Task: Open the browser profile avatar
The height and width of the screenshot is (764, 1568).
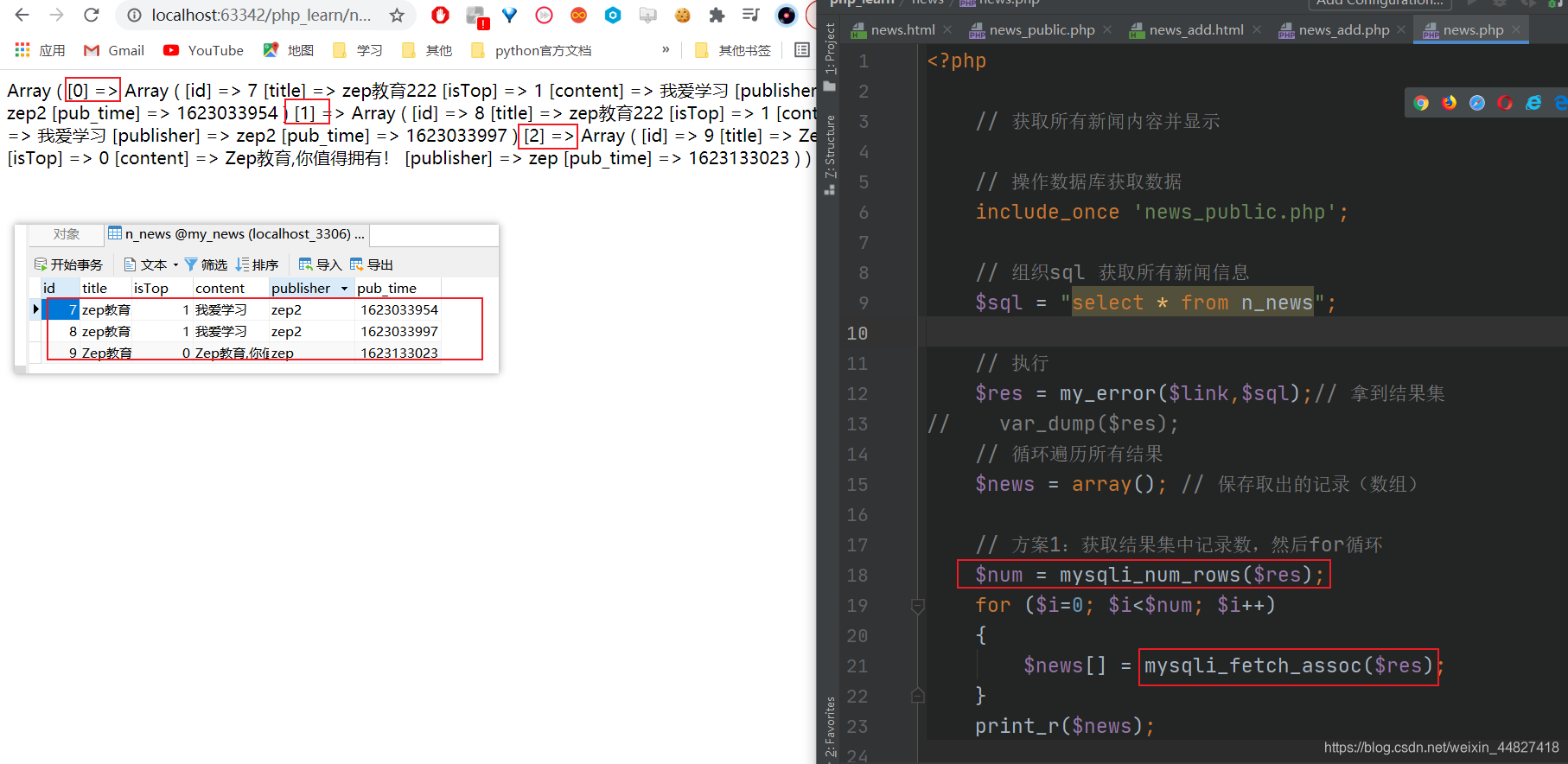Action: coord(786,15)
